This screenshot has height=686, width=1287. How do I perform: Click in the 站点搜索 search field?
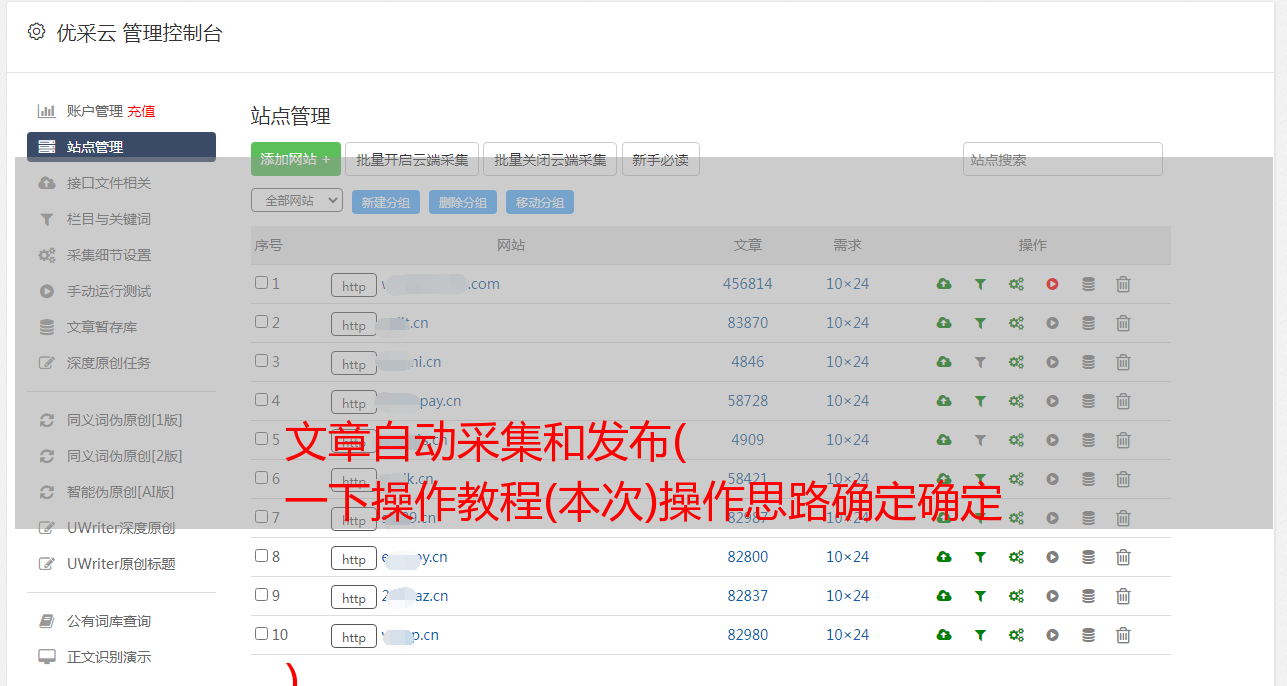coord(1063,159)
